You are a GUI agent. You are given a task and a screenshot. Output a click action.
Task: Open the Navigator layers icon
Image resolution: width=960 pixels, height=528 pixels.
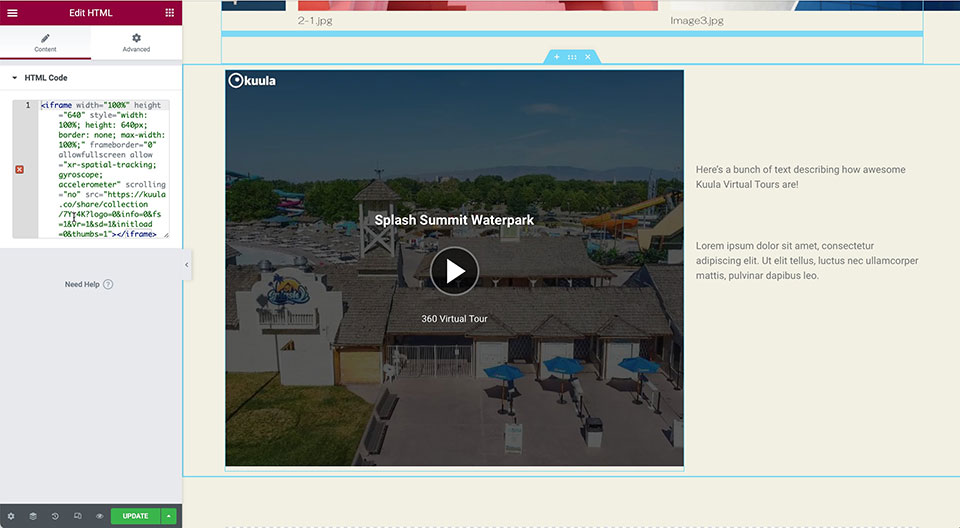[33, 516]
